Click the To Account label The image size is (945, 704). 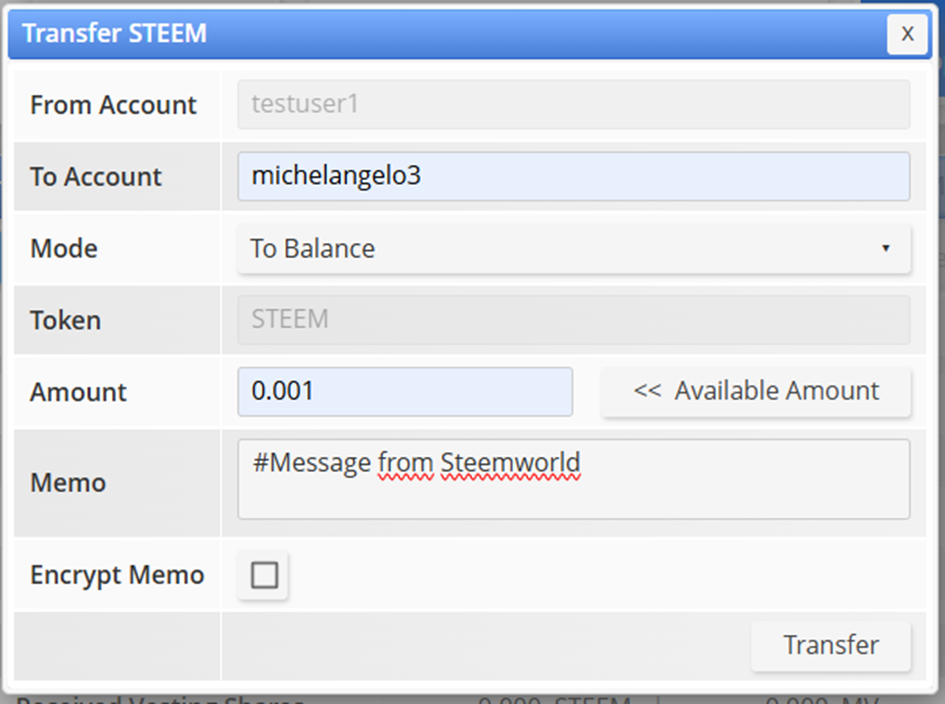pos(96,177)
